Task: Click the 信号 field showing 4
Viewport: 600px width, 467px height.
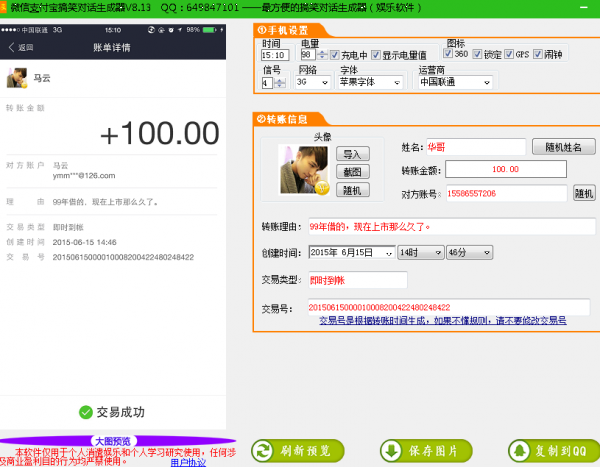Action: [267, 83]
